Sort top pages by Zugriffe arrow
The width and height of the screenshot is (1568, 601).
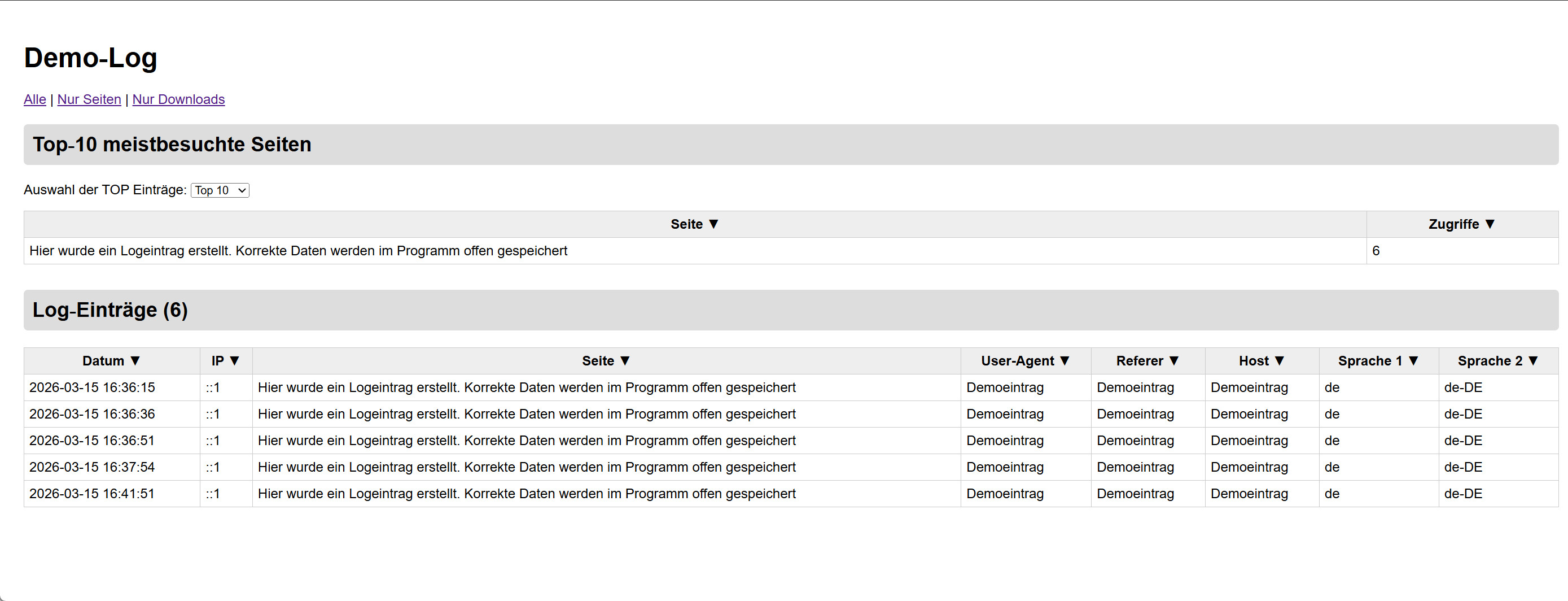click(1490, 224)
